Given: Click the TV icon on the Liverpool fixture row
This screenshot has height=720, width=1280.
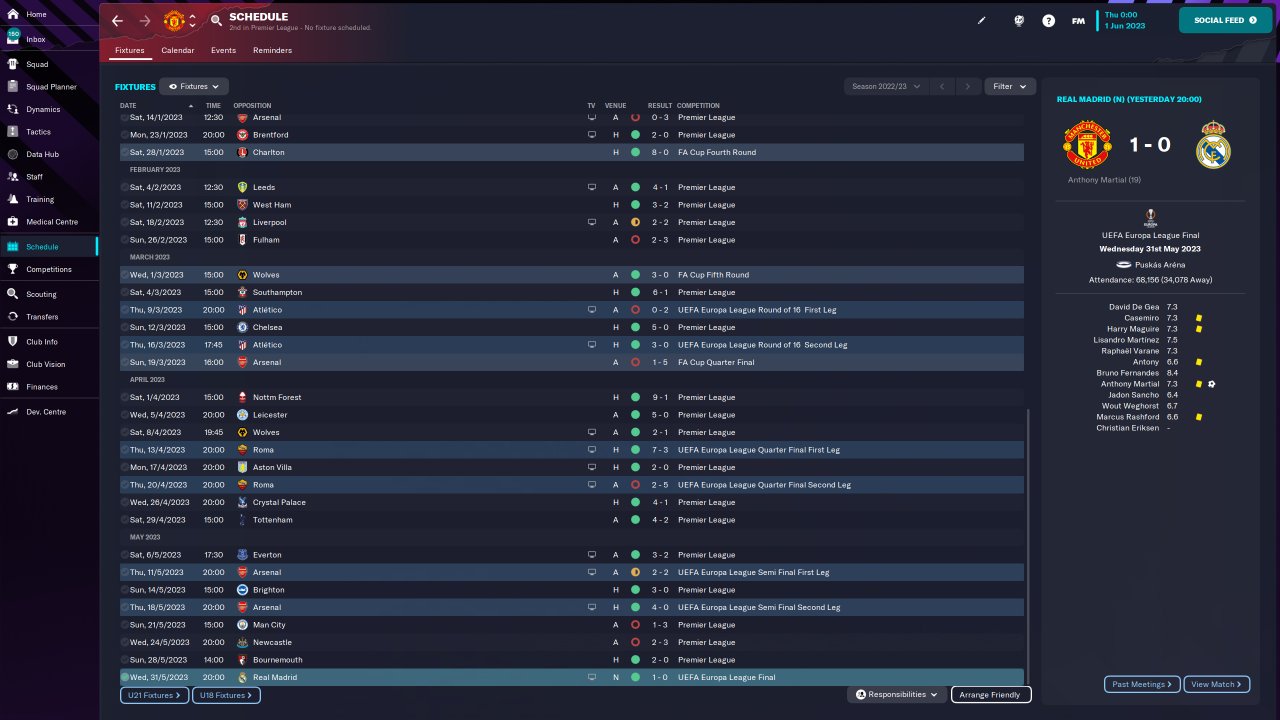Looking at the screenshot, I should [x=591, y=222].
